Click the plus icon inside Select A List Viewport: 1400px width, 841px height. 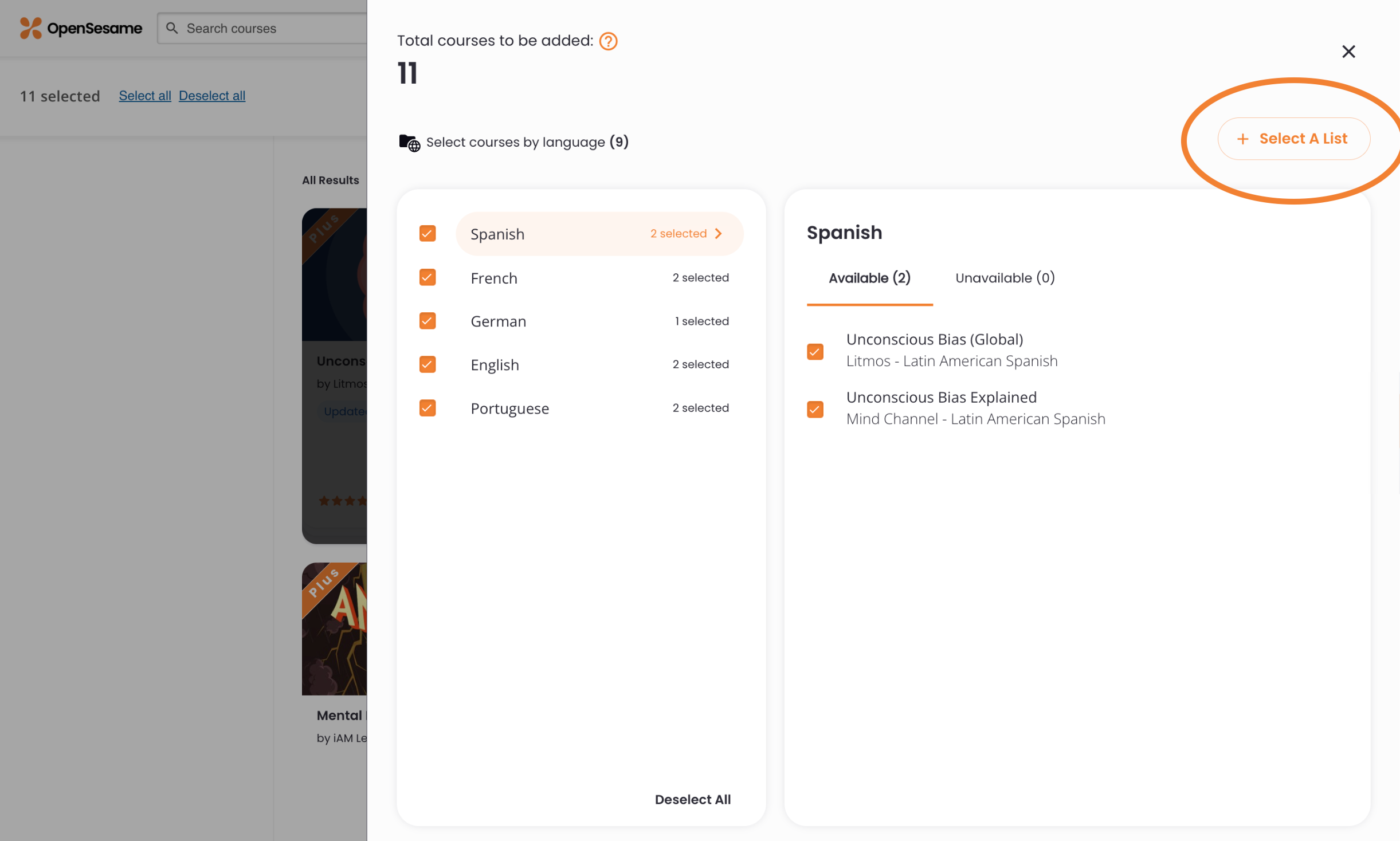click(1242, 139)
